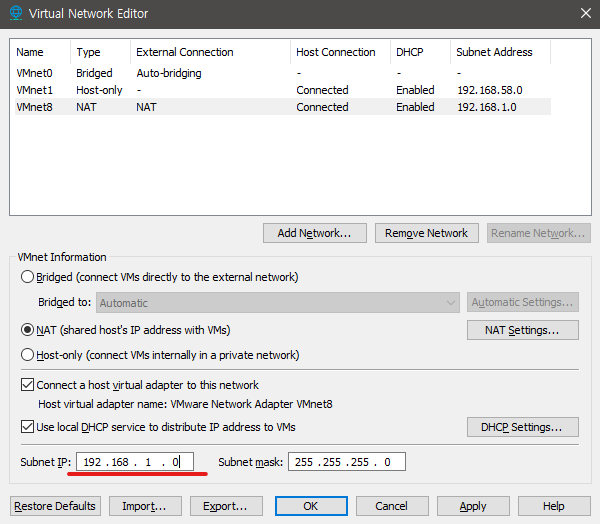This screenshot has height=524, width=600.
Task: Click the Add Network button
Action: click(315, 233)
